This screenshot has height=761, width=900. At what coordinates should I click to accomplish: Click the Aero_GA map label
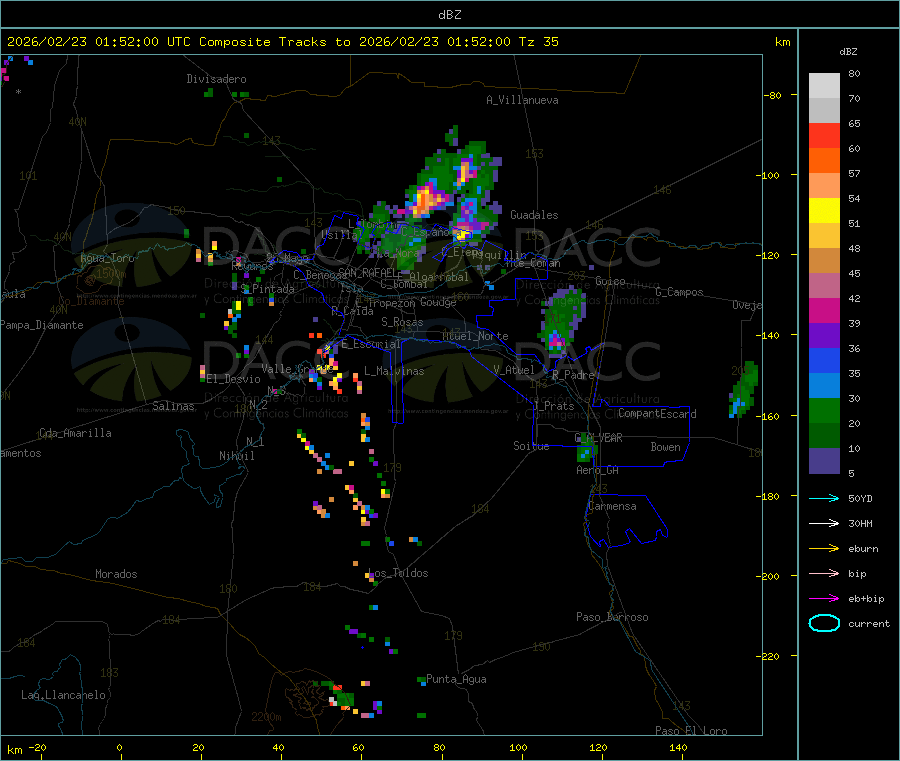tap(597, 470)
